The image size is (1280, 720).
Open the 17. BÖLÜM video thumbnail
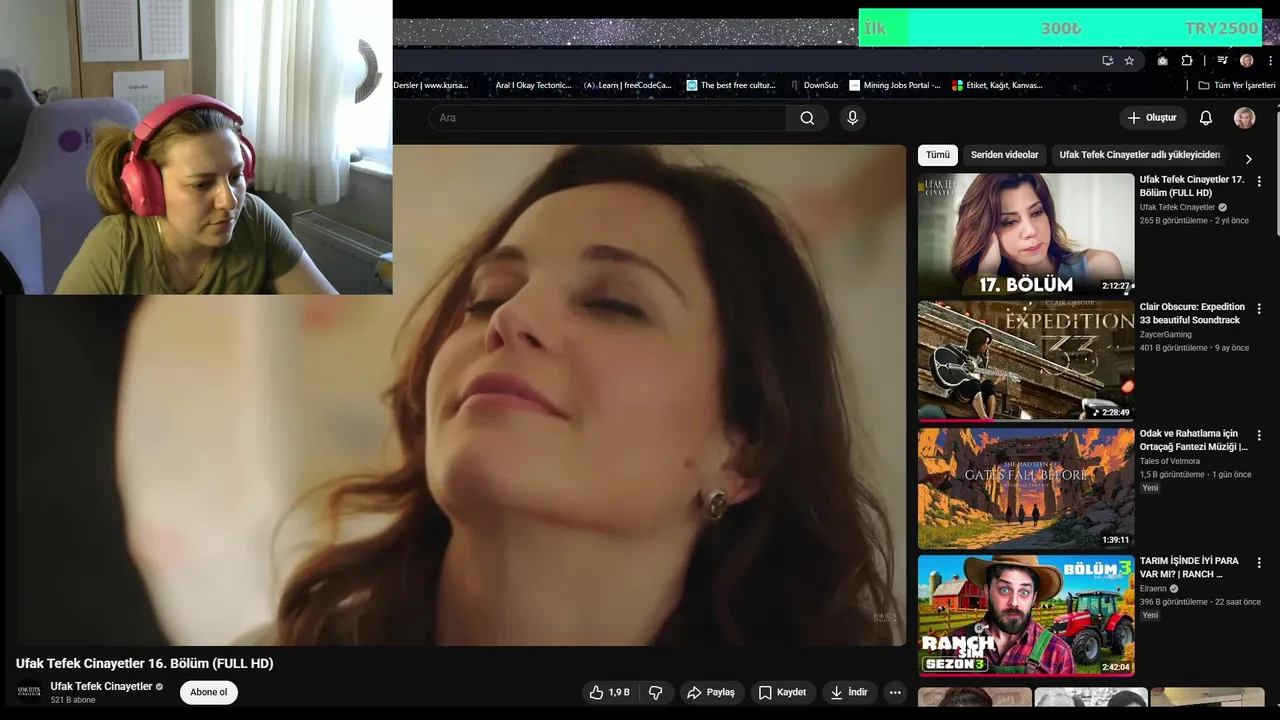coord(1026,234)
